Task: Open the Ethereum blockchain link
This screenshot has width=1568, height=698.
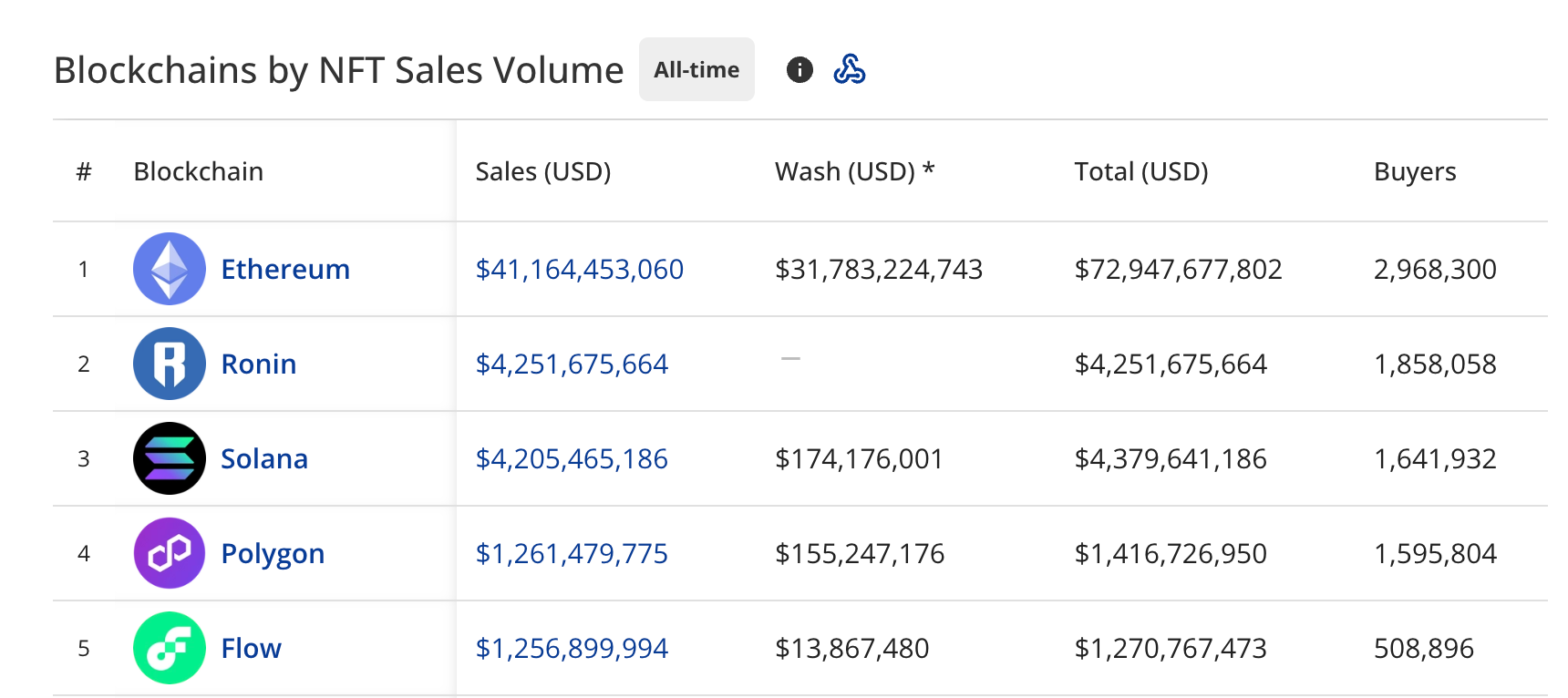Action: pyautogui.click(x=285, y=269)
